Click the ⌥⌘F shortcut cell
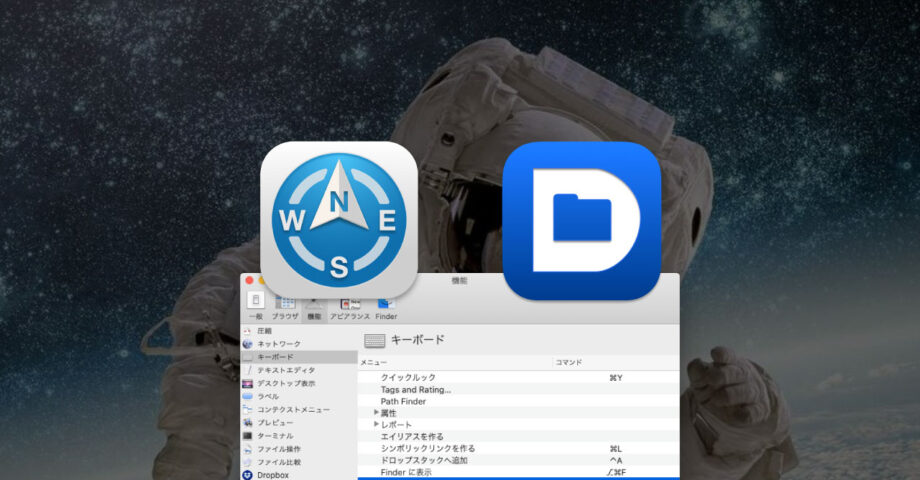The height and width of the screenshot is (480, 920). tap(616, 472)
